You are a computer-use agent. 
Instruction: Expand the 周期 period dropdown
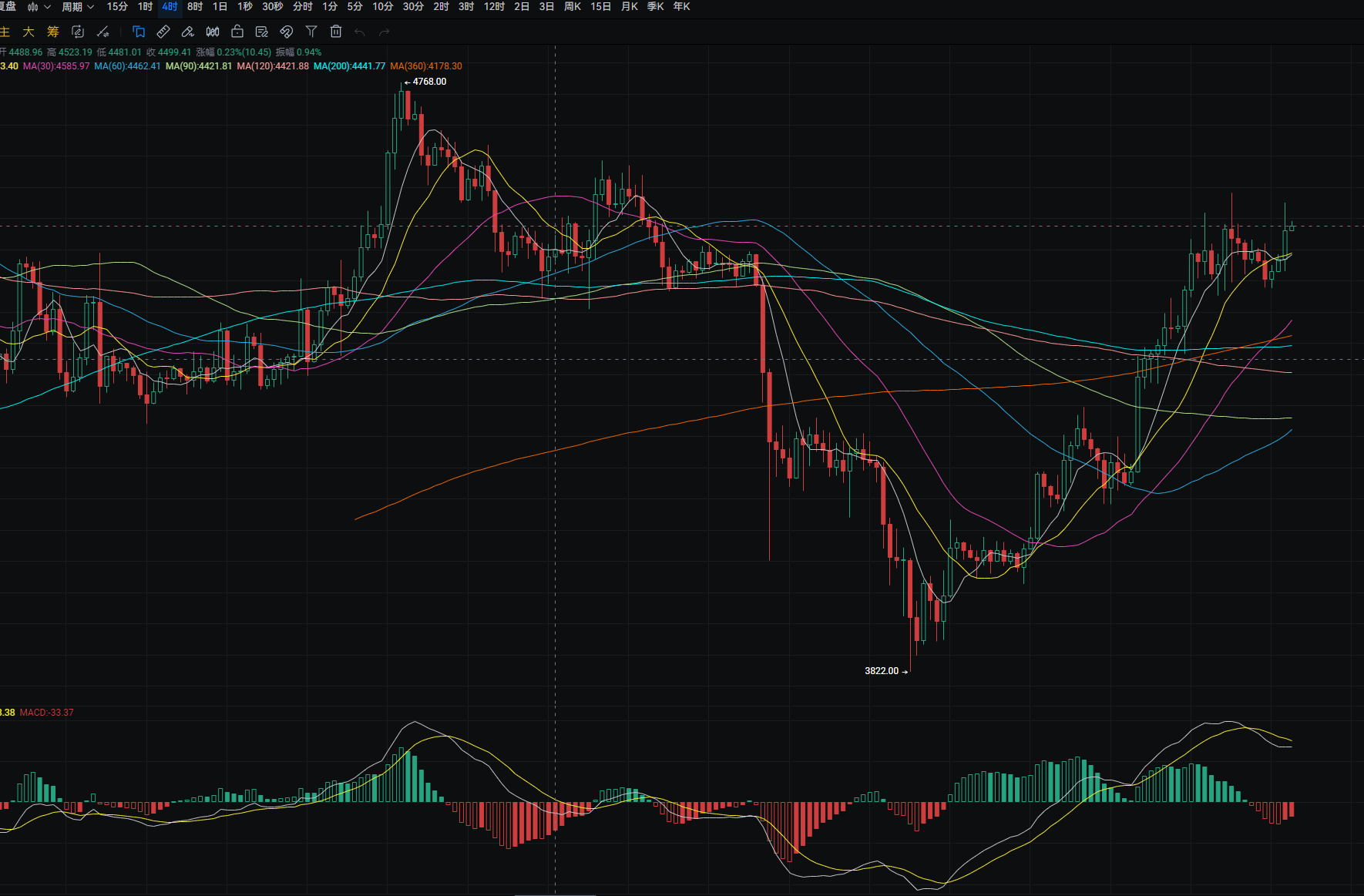pyautogui.click(x=78, y=7)
